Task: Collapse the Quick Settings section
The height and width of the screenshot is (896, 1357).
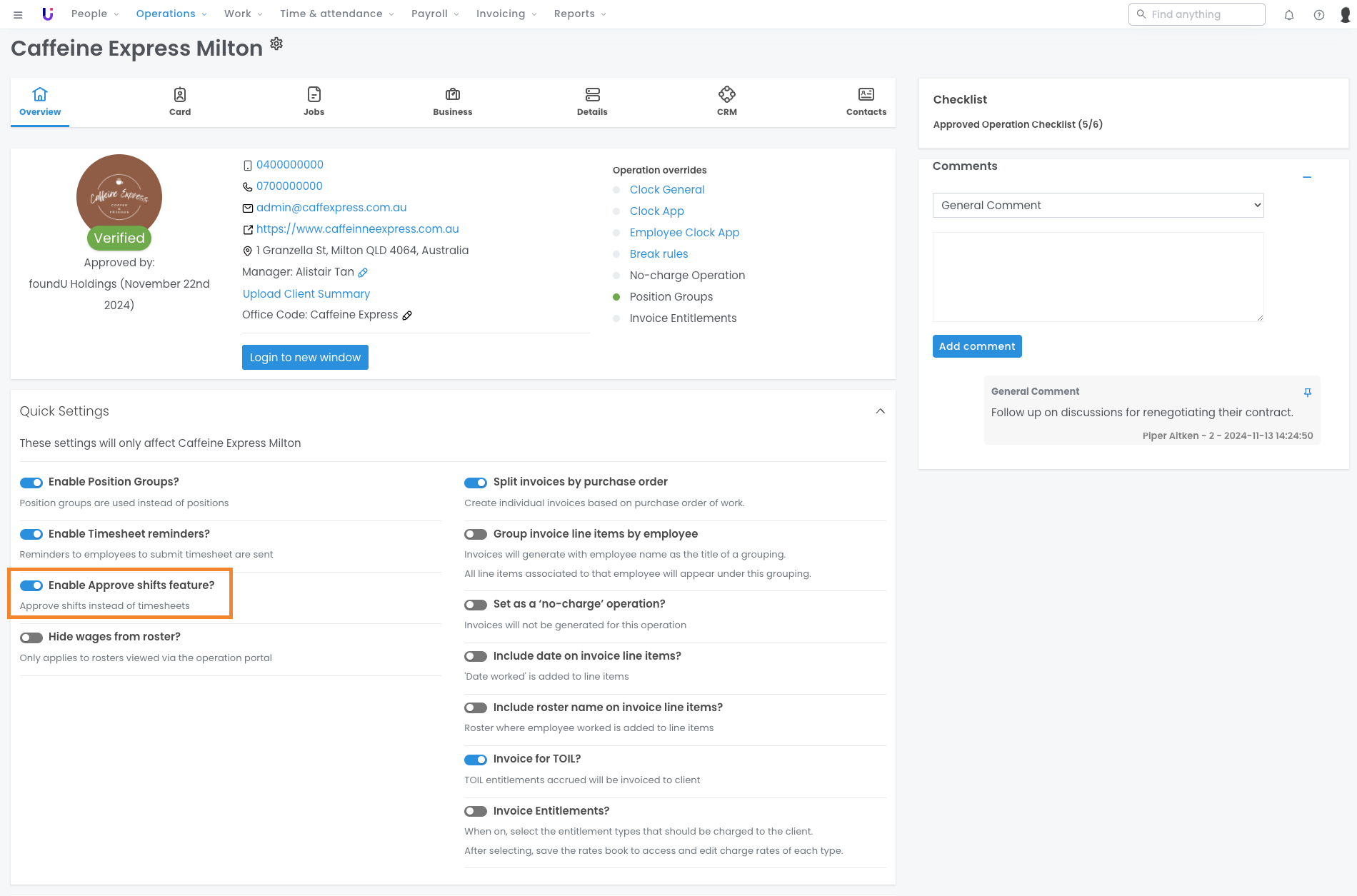Action: tap(880, 411)
